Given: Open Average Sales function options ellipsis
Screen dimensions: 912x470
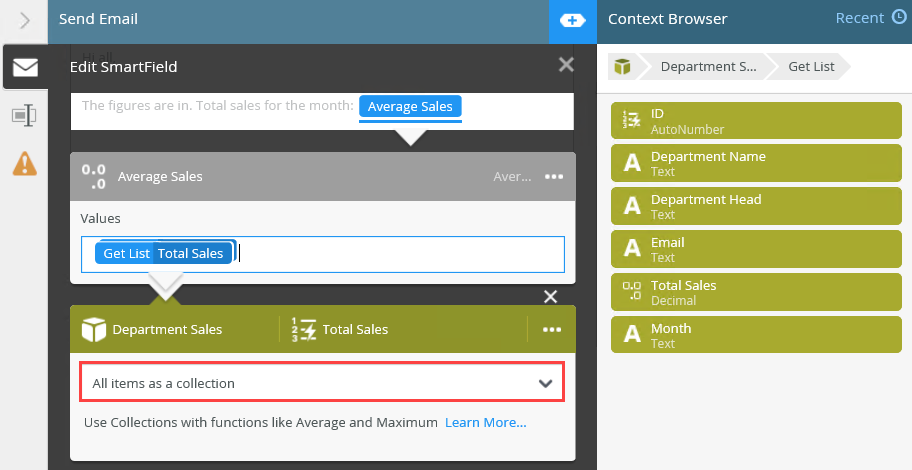Looking at the screenshot, I should (554, 177).
